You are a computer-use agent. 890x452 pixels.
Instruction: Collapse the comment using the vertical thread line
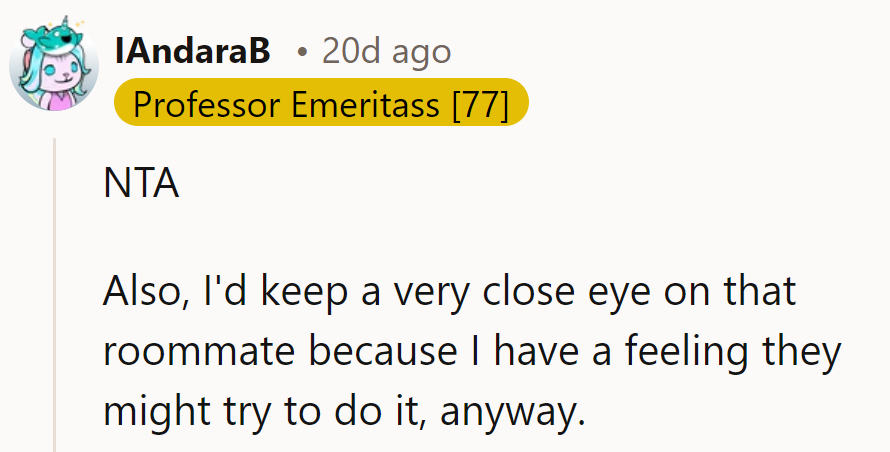[54, 300]
